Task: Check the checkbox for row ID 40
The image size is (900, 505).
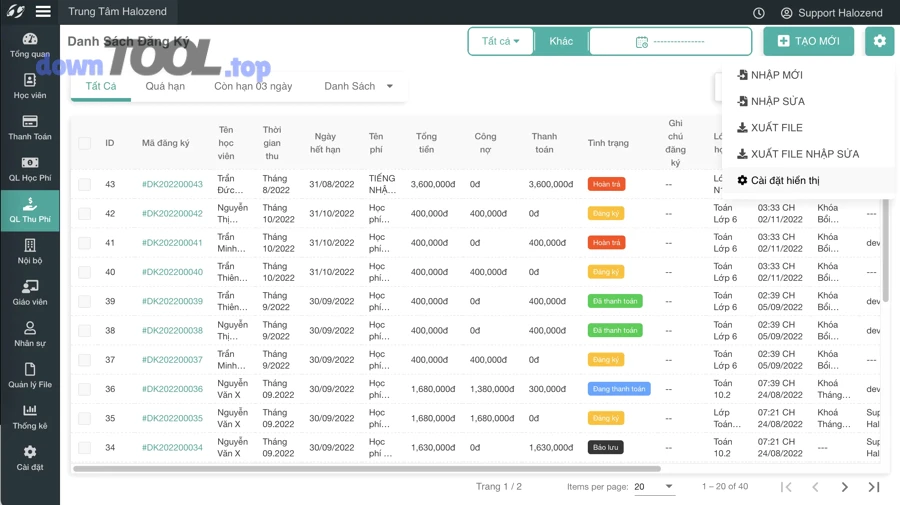Action: click(x=85, y=272)
